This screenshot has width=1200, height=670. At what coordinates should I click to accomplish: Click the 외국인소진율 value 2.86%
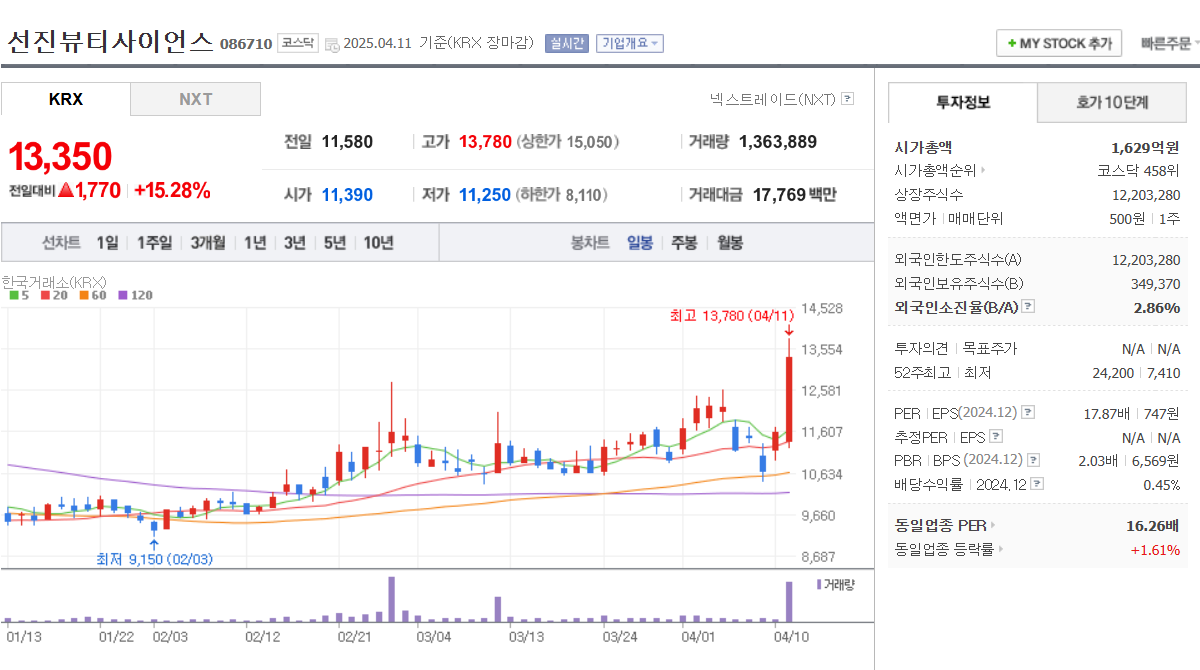coord(1157,307)
